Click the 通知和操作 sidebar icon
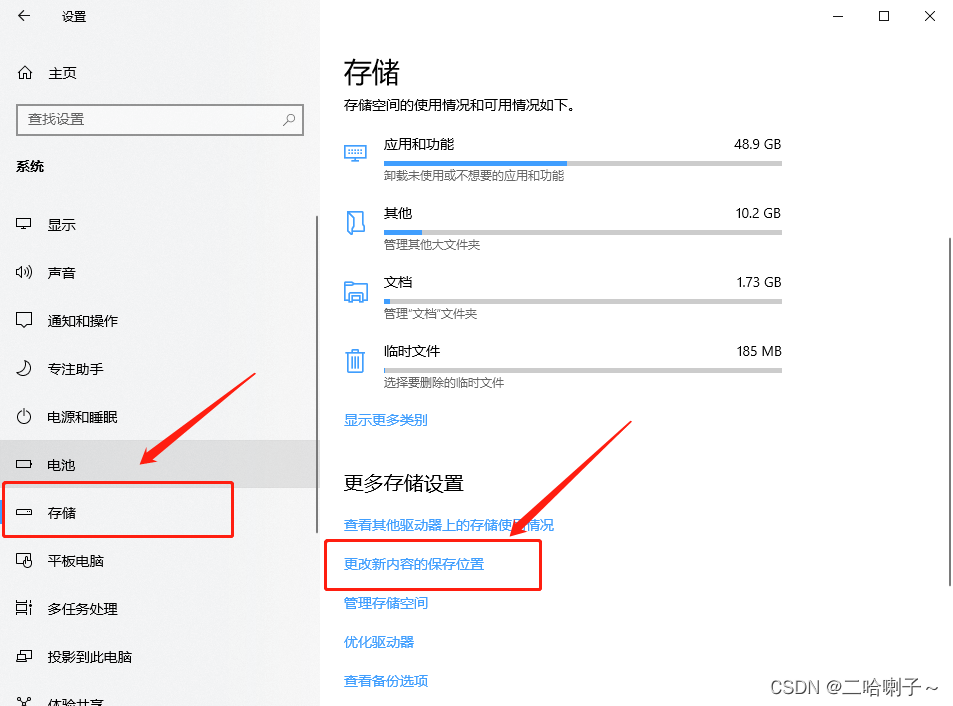Viewport: 953px width, 706px height. pos(23,320)
